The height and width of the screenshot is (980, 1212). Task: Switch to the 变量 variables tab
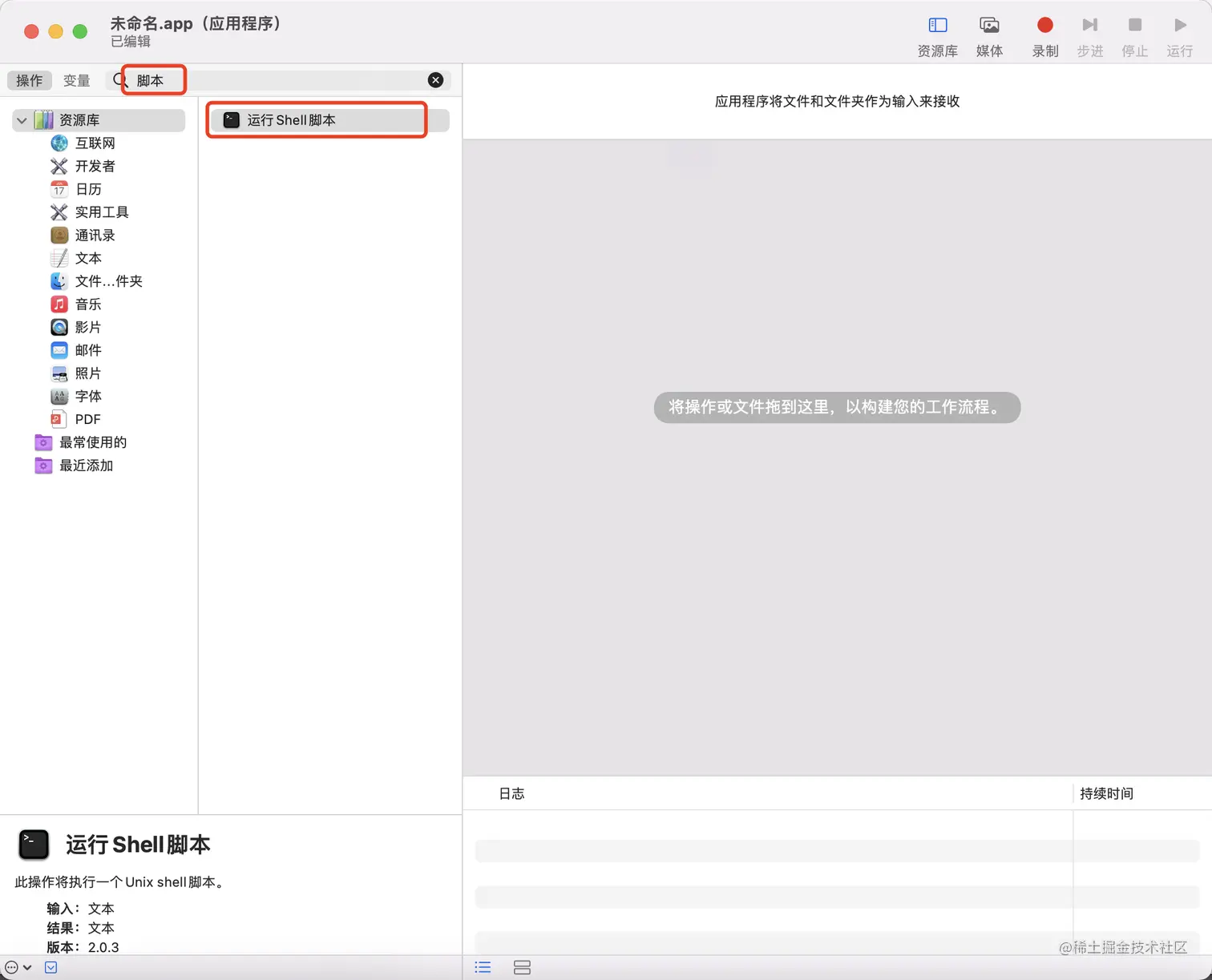click(x=77, y=80)
